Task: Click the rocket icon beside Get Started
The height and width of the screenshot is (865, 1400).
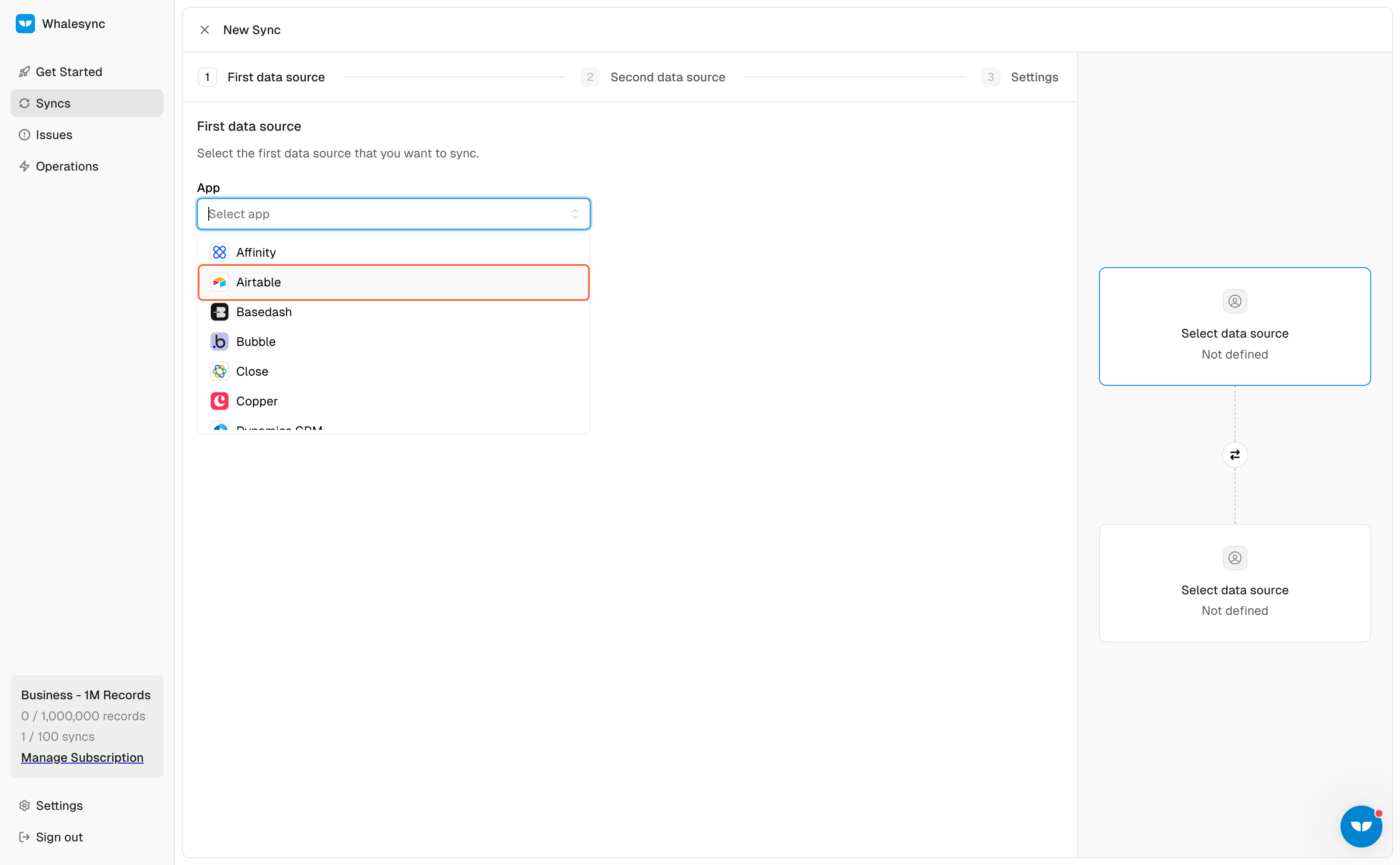Action: (24, 72)
